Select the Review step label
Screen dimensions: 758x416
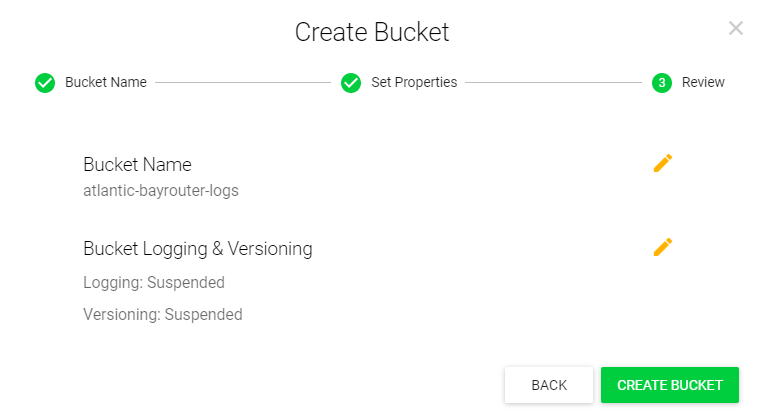(x=703, y=83)
